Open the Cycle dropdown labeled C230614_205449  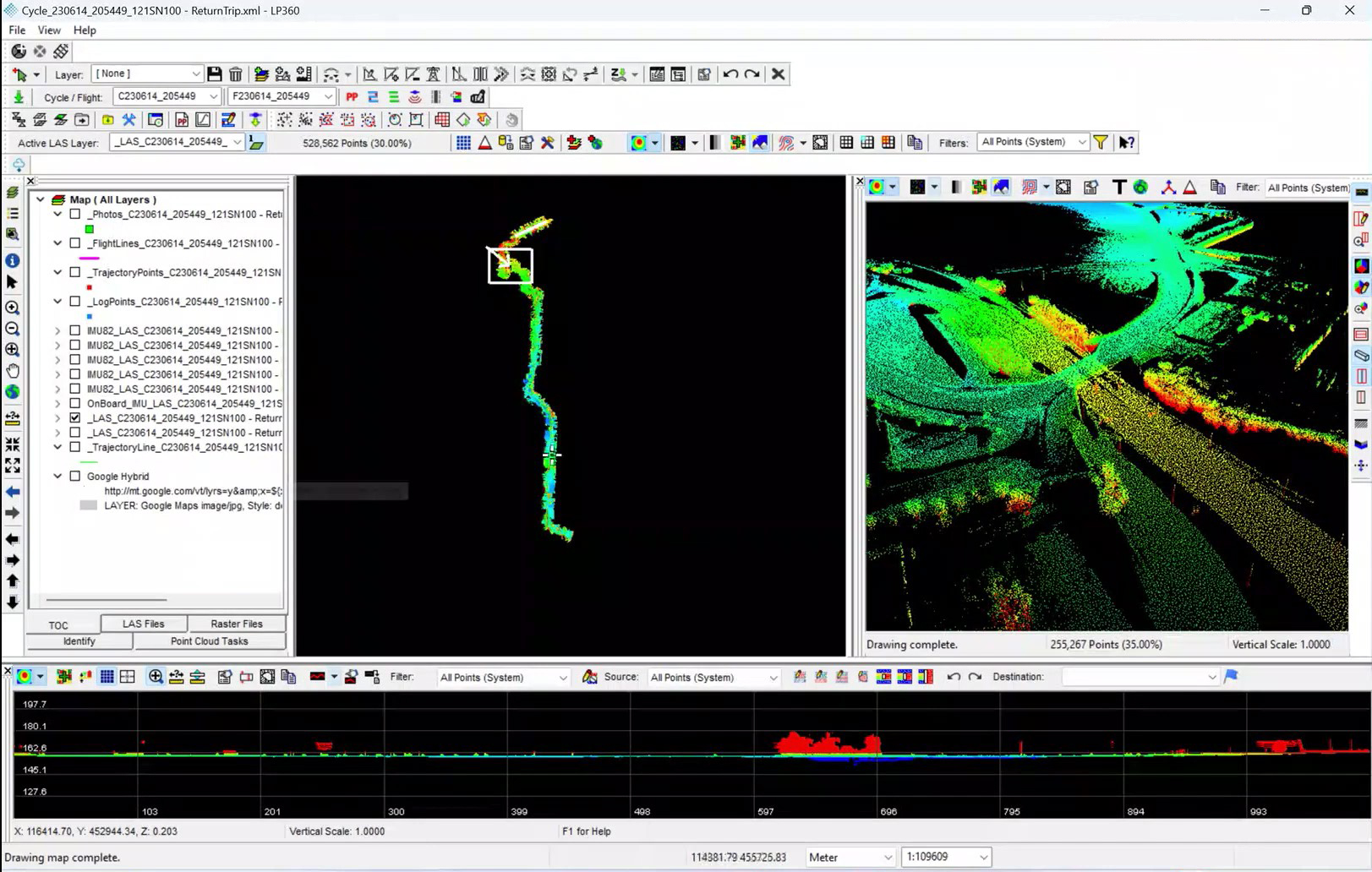tap(166, 95)
